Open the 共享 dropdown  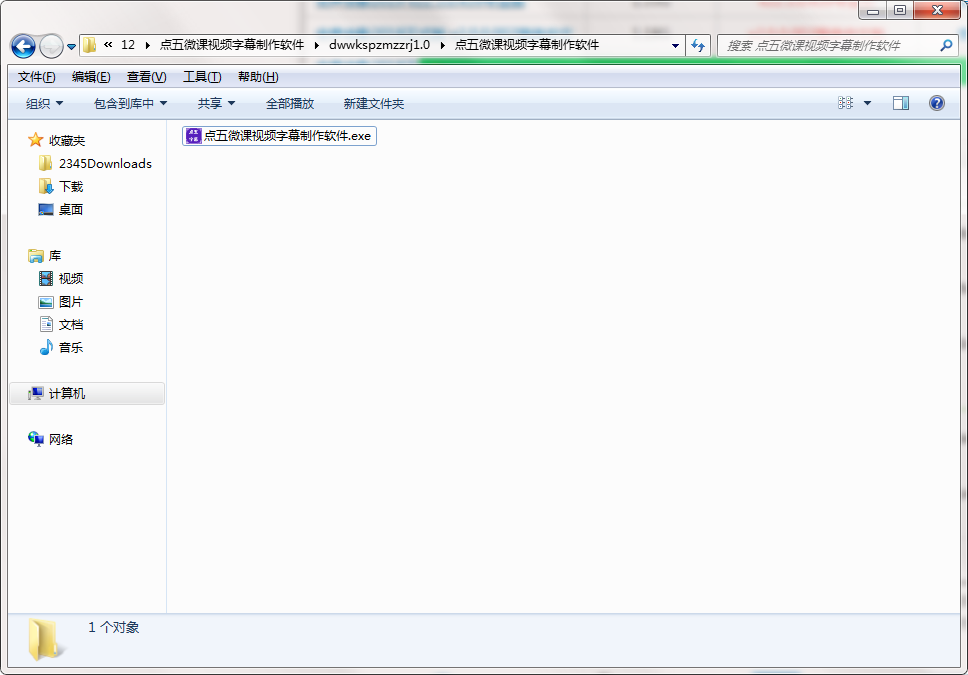[x=216, y=104]
